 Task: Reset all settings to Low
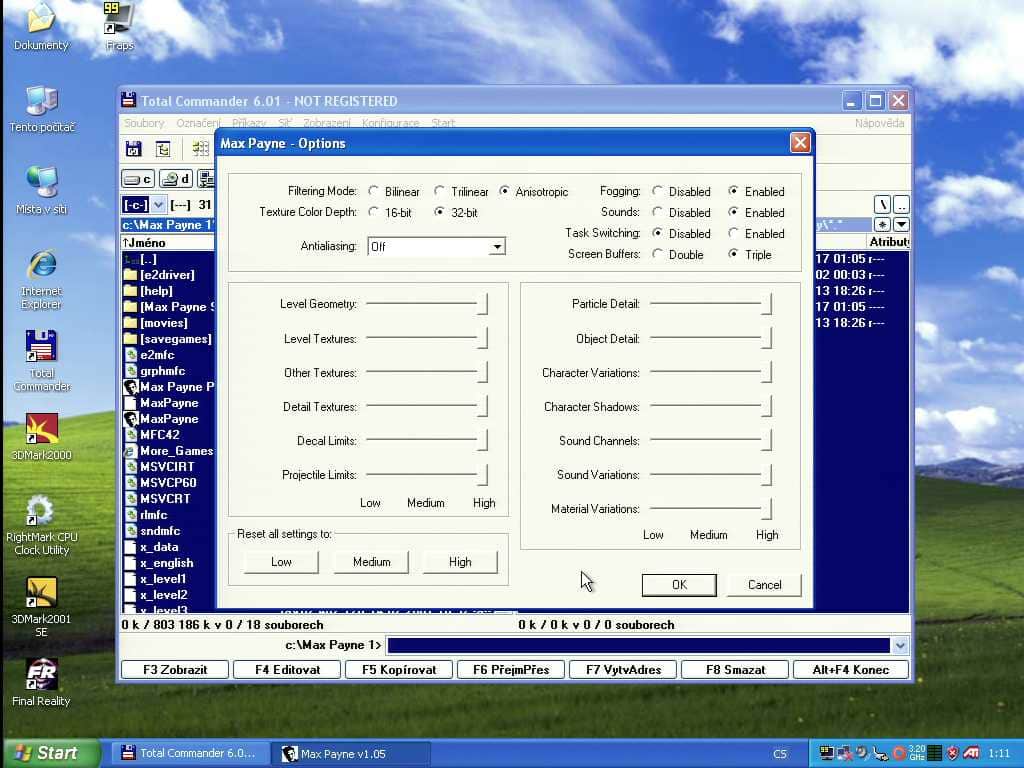(281, 562)
